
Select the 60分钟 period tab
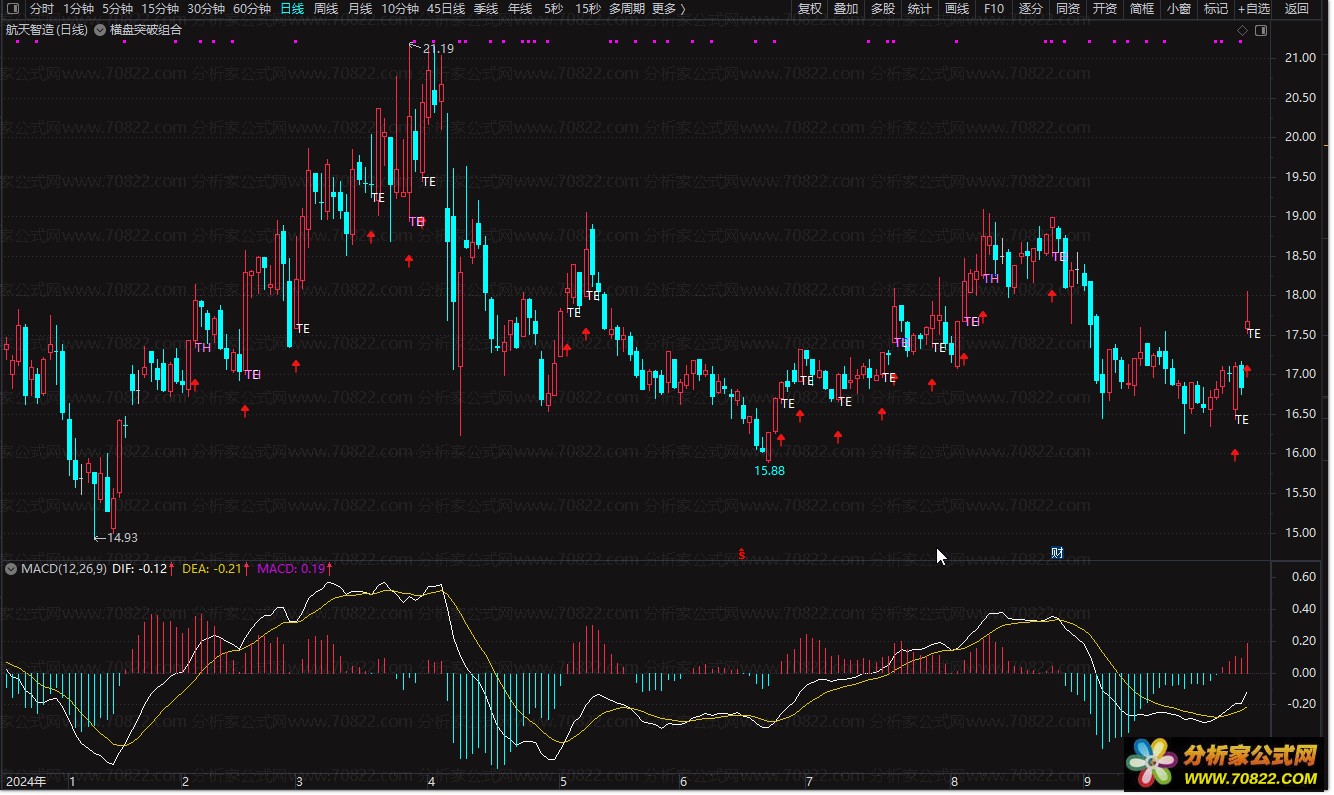(251, 9)
